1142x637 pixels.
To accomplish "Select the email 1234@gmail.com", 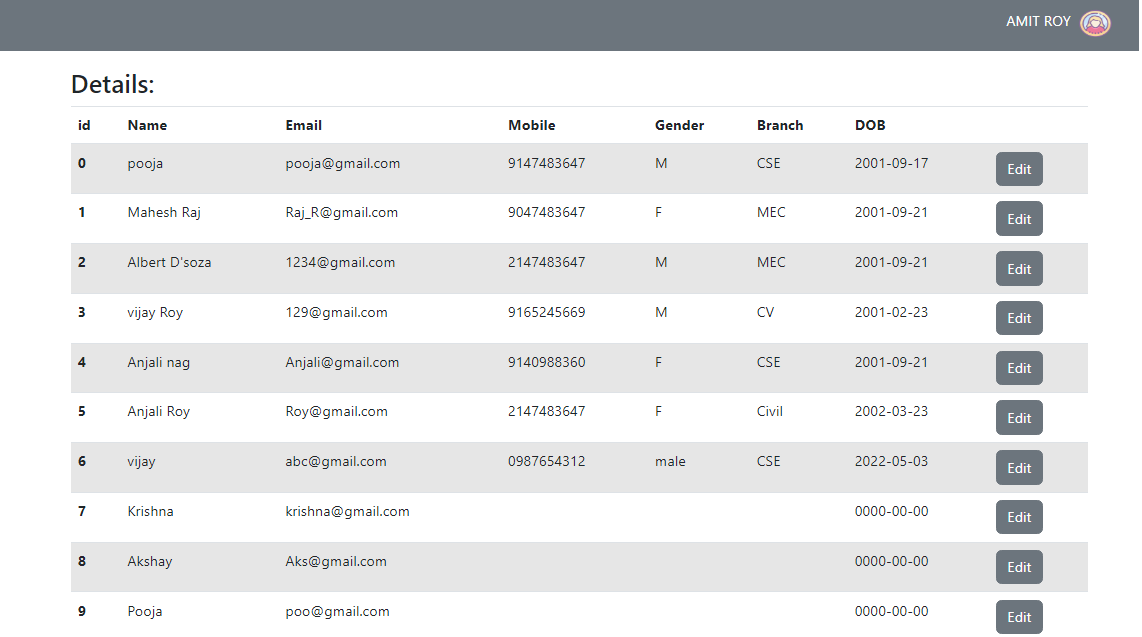I will point(340,262).
